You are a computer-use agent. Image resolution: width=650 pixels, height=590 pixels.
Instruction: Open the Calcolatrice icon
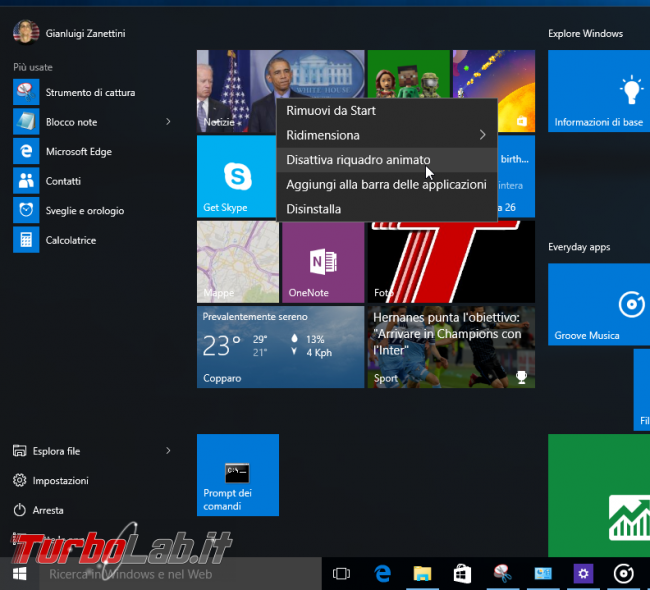[26, 240]
